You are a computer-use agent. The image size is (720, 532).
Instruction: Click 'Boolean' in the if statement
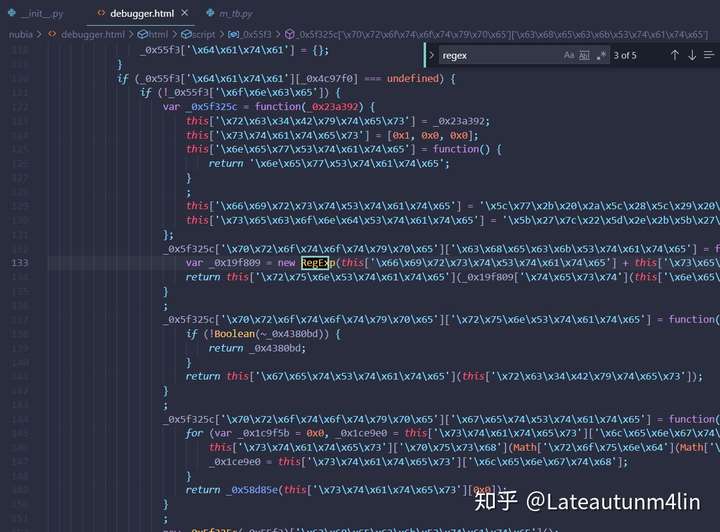[x=234, y=334]
